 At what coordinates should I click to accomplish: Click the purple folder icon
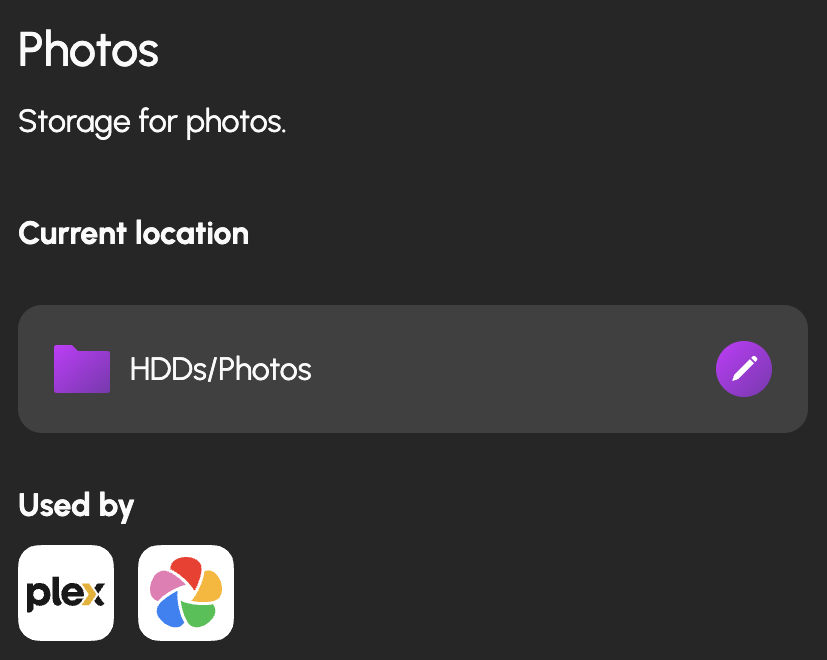81,369
